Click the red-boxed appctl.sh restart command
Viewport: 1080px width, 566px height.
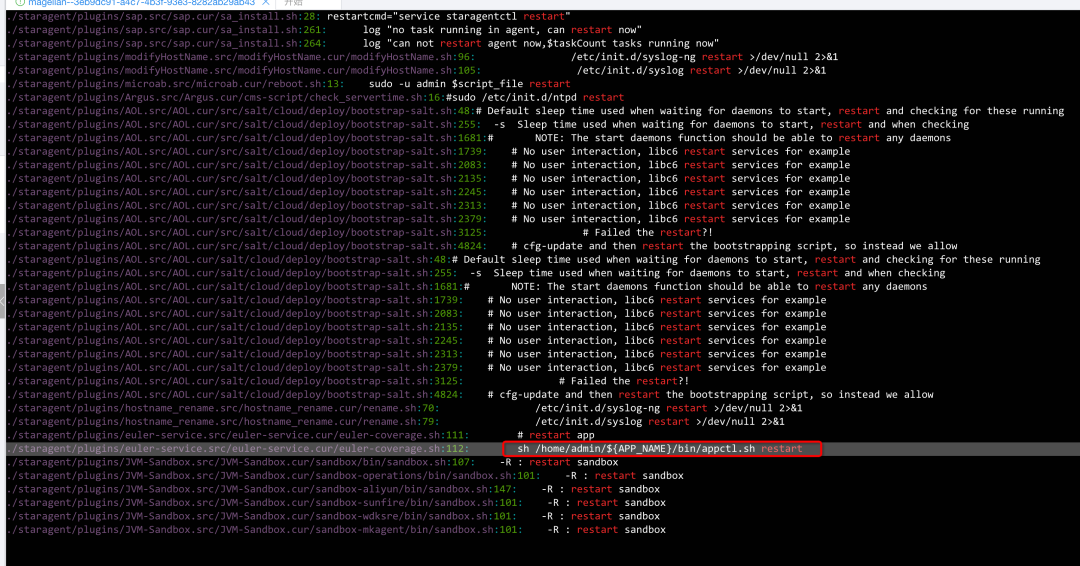[x=660, y=449]
